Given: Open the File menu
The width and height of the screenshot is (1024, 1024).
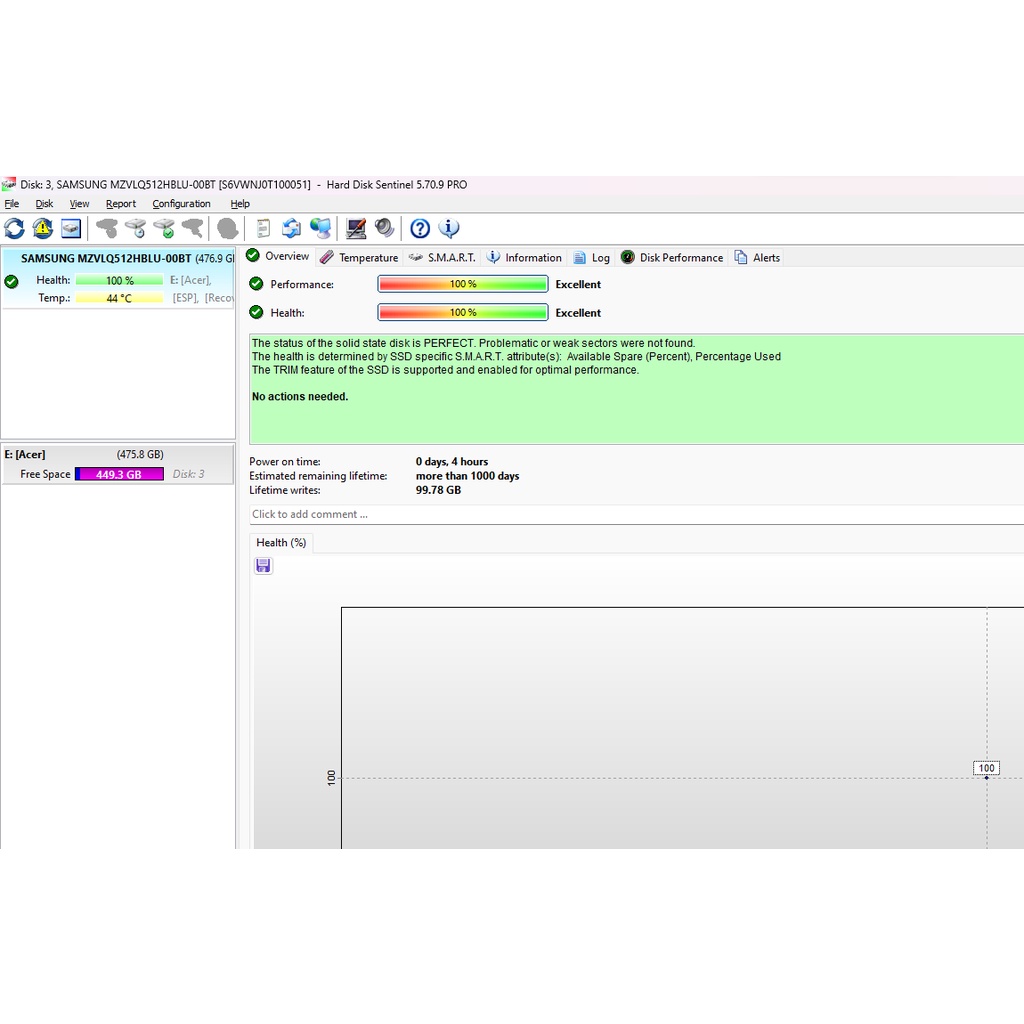Looking at the screenshot, I should [12, 204].
